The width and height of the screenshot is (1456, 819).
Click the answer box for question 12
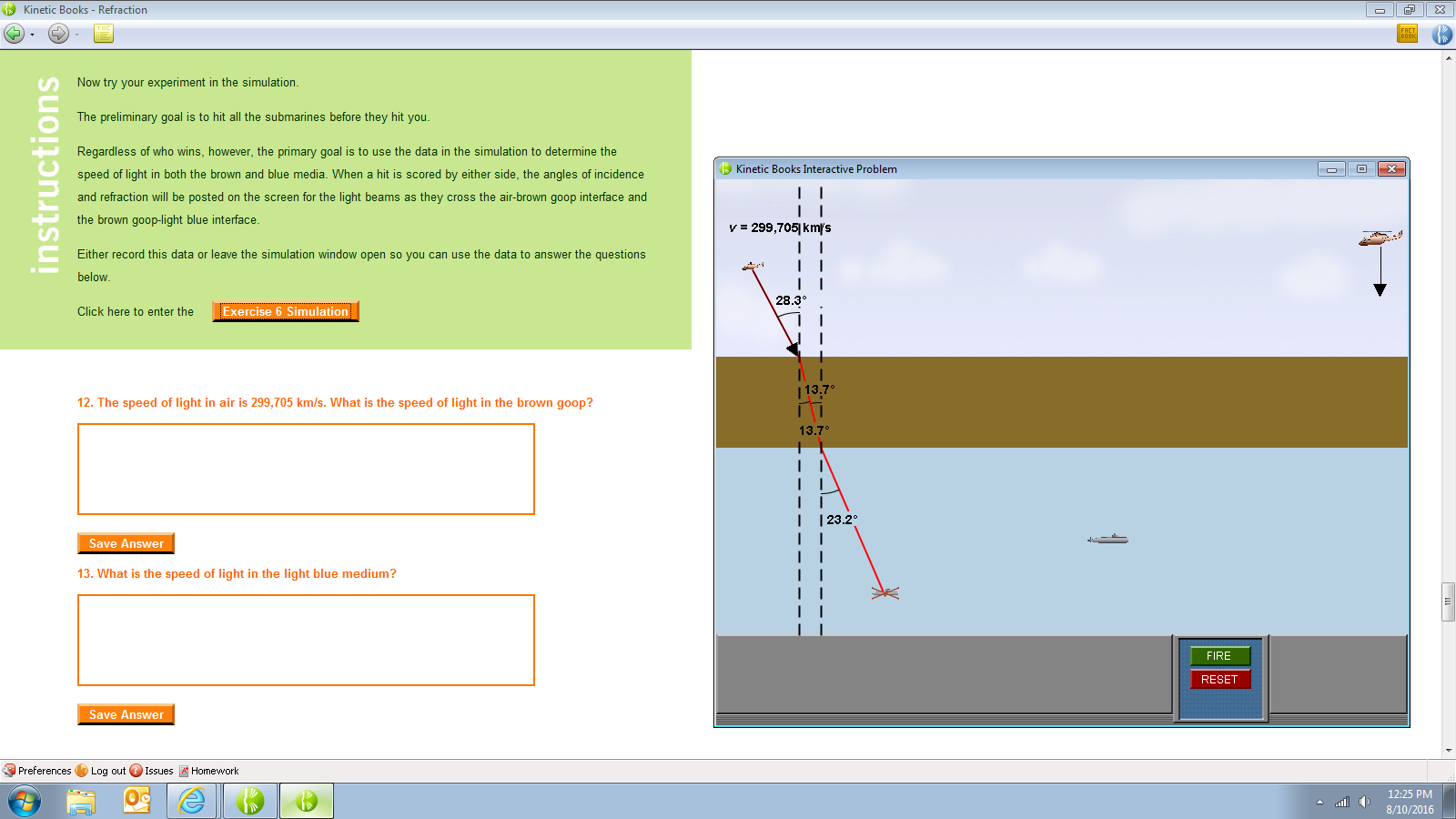(306, 469)
